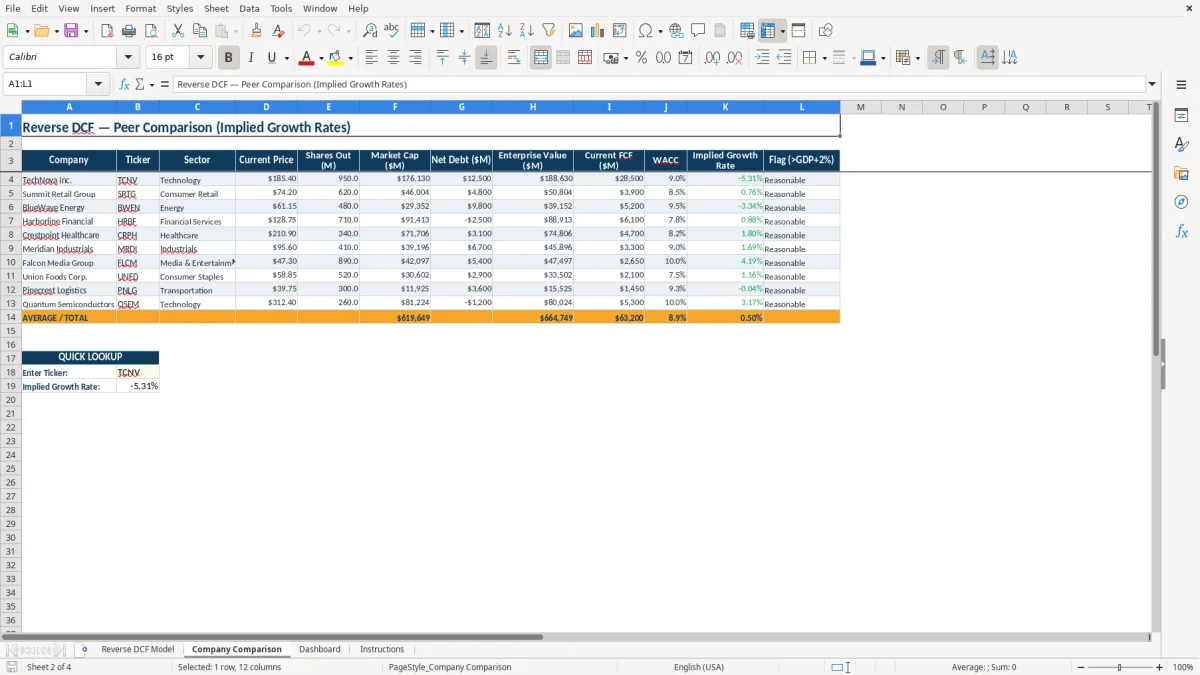Screen dimensions: 1200x675
Task: Open the Sheet menu
Action: [216, 8]
